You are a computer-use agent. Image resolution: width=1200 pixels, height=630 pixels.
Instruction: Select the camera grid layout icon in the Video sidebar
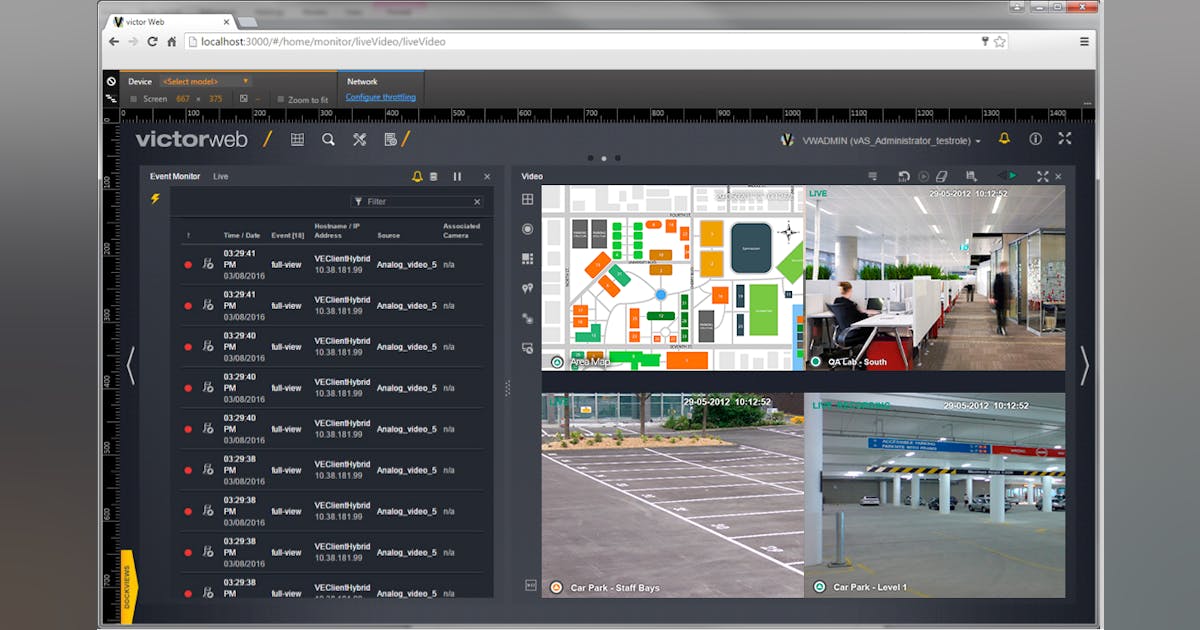point(527,258)
